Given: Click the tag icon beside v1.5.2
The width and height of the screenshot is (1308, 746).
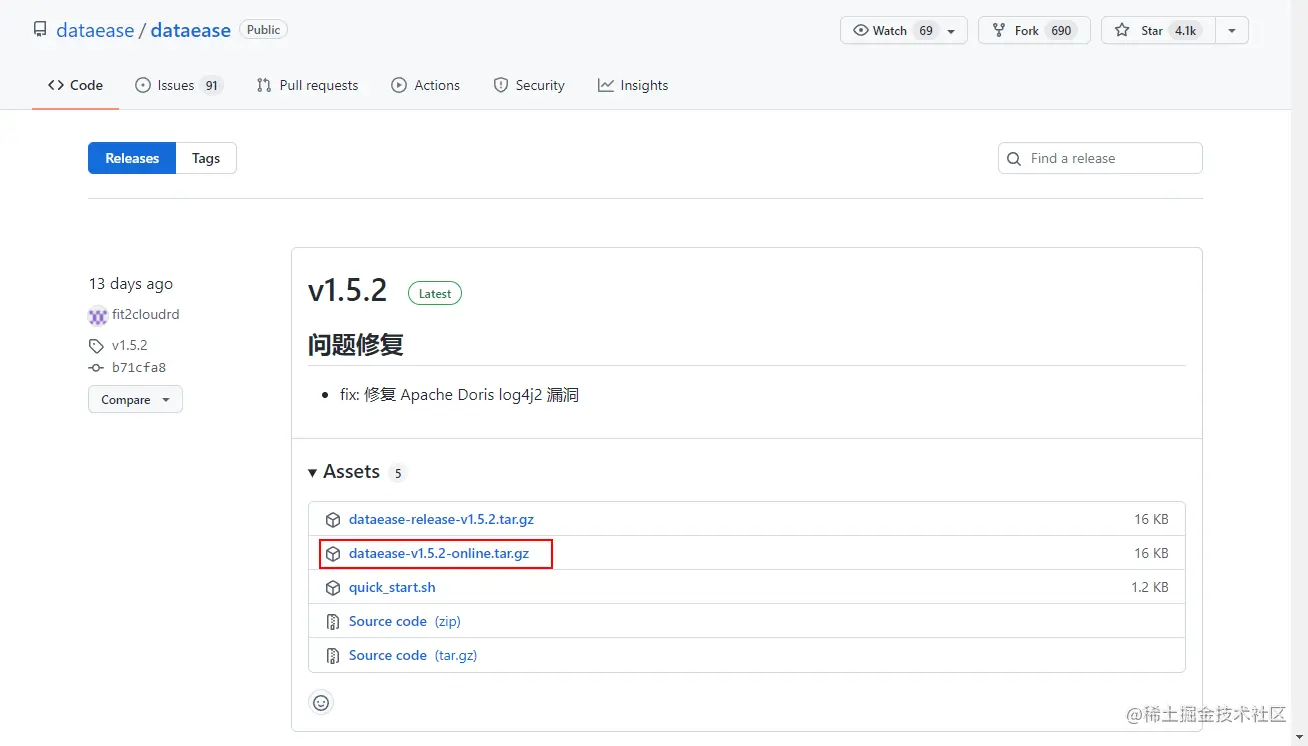Looking at the screenshot, I should (96, 346).
